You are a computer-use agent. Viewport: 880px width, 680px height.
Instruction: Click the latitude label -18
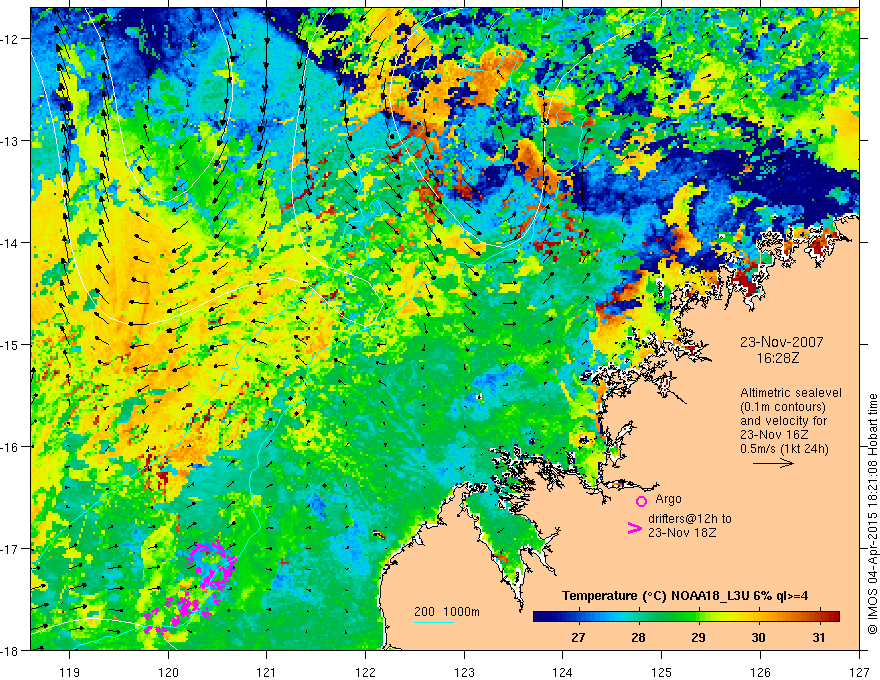tap(11, 650)
